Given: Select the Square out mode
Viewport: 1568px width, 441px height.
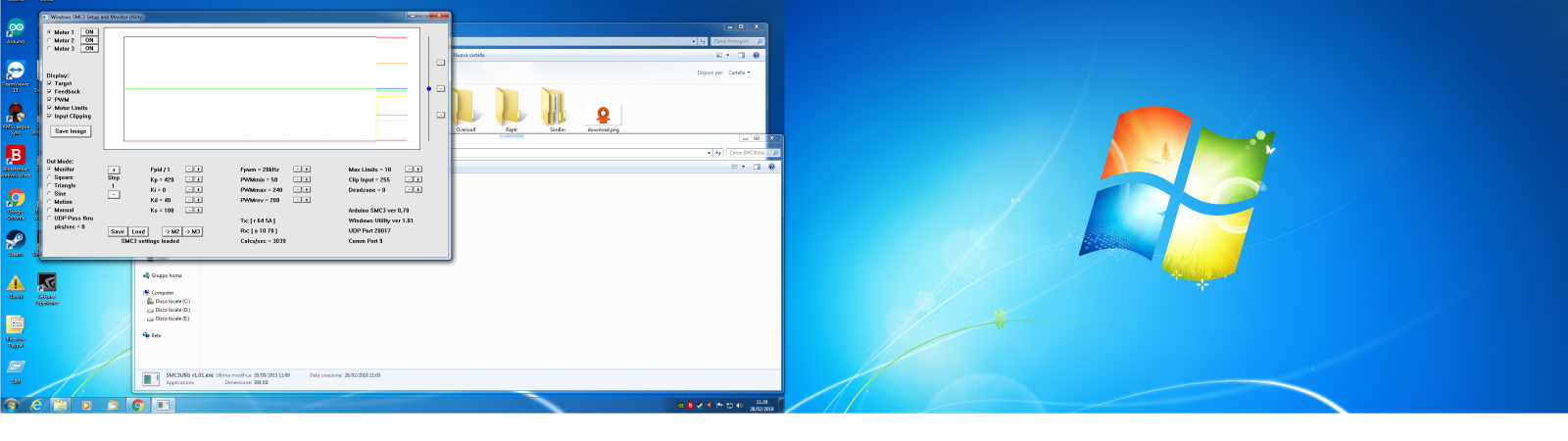Looking at the screenshot, I should pos(50,177).
